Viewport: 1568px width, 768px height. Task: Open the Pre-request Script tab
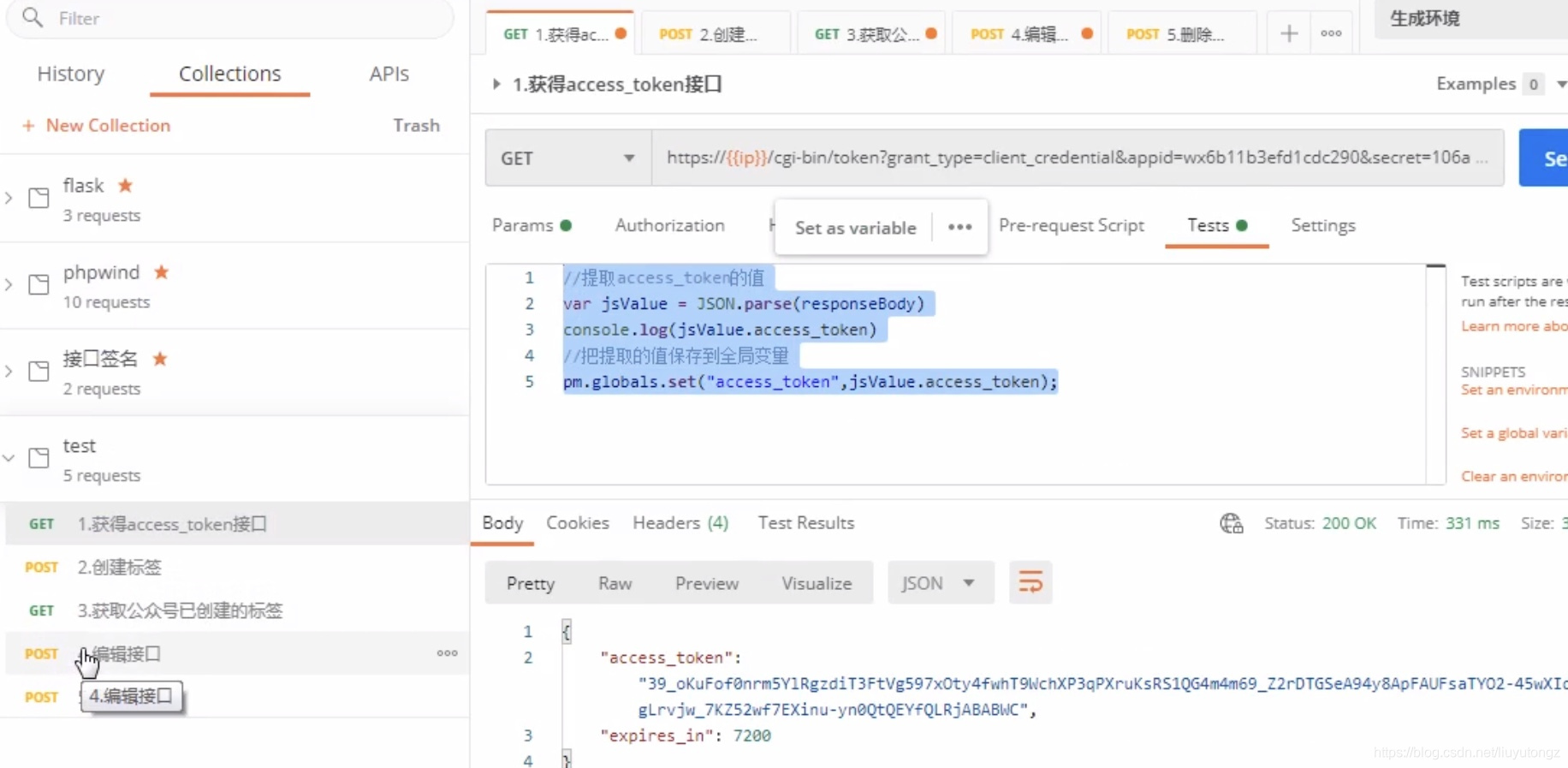(1072, 225)
